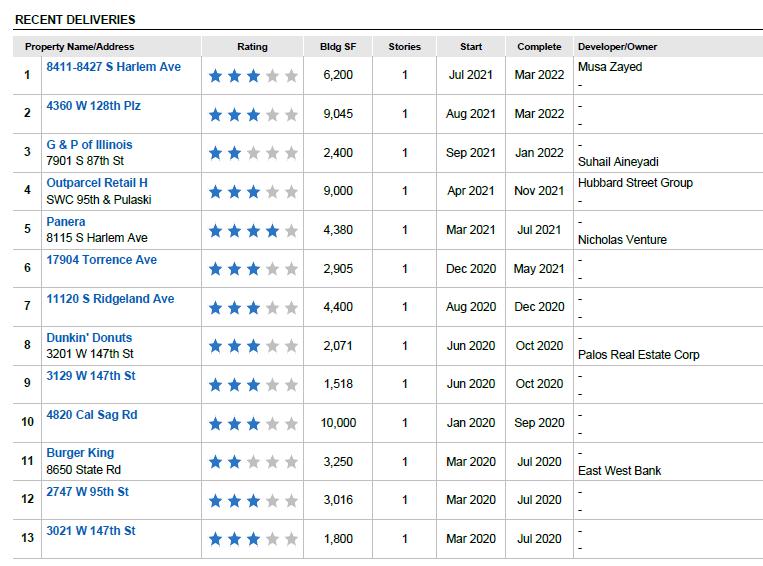Screen dimensions: 763x566
Task: Select the Panera property link
Action: (66, 221)
